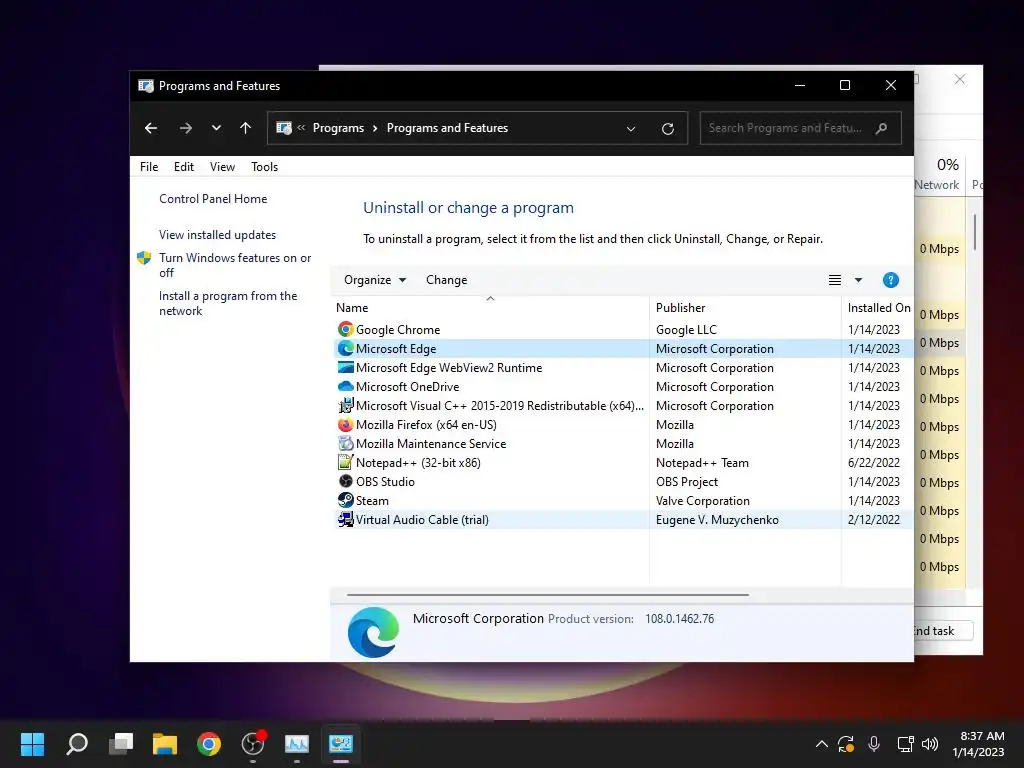1024x768 pixels.
Task: Open Google Chrome from taskbar
Action: (x=209, y=743)
